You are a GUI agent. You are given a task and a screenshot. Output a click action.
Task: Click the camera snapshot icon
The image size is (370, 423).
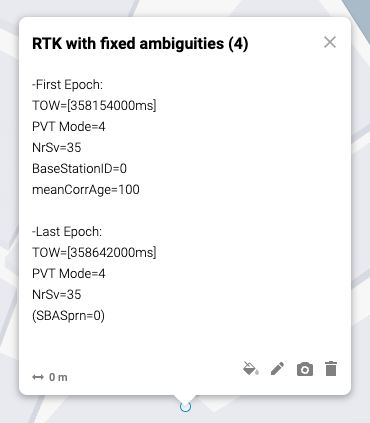(x=305, y=369)
